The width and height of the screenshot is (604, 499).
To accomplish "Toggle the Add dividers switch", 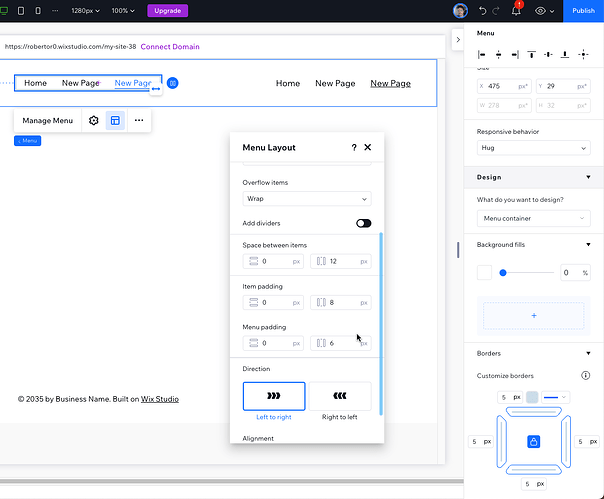I will pos(363,223).
